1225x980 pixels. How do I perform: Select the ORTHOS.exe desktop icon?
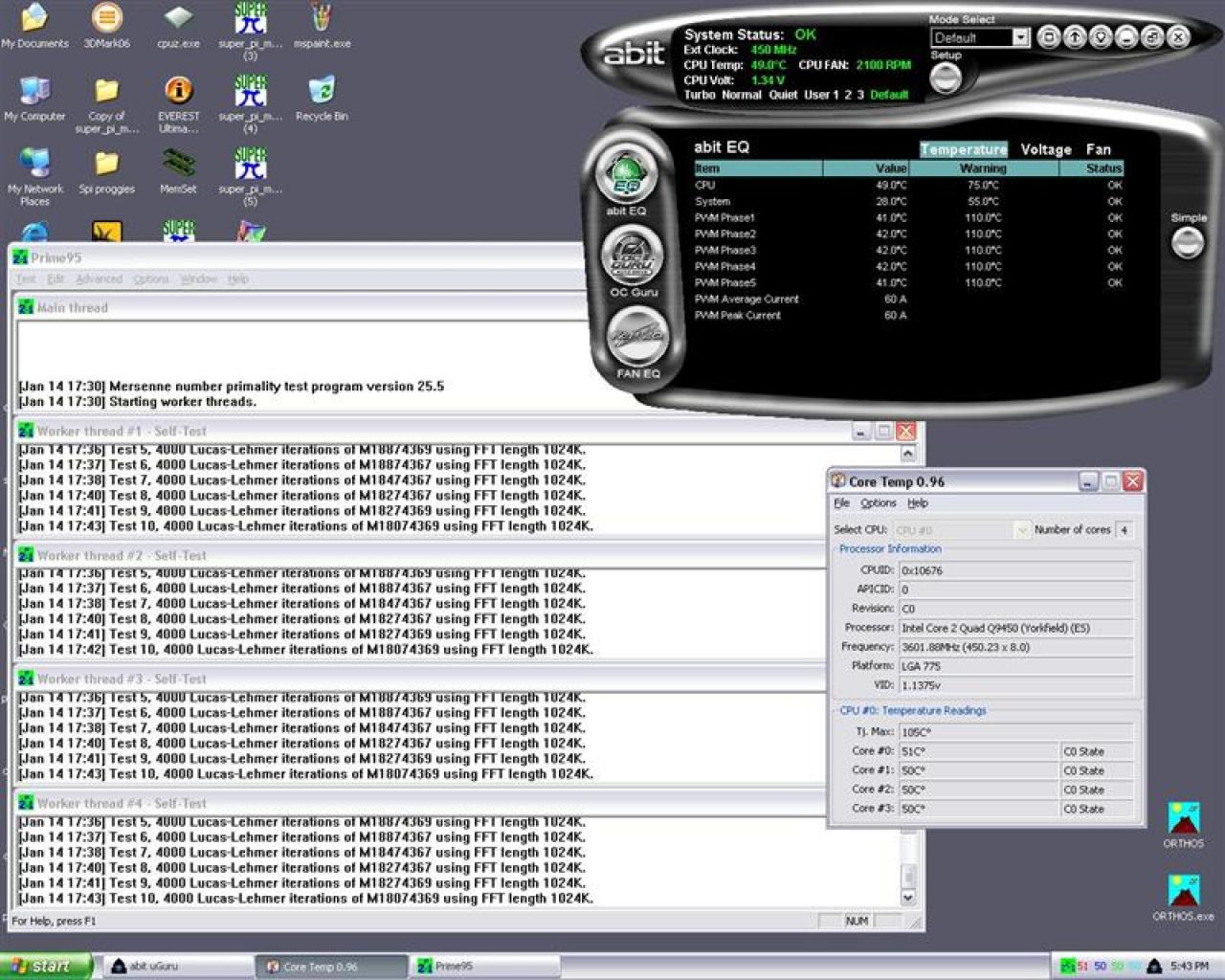[x=1184, y=898]
